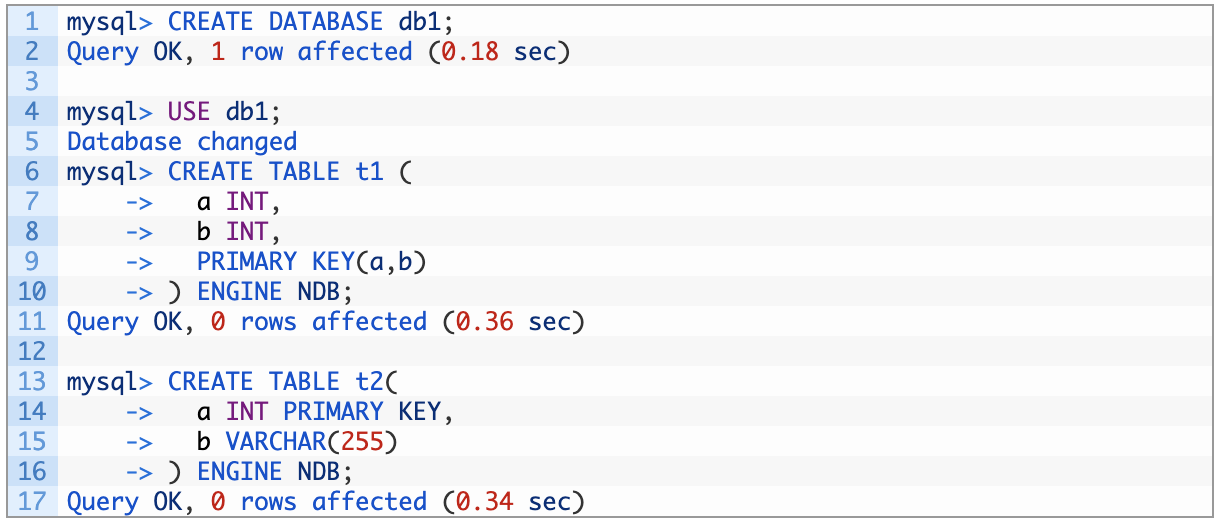Click line number 17 in the gutter
Screen dimensions: 1214x524
32,502
